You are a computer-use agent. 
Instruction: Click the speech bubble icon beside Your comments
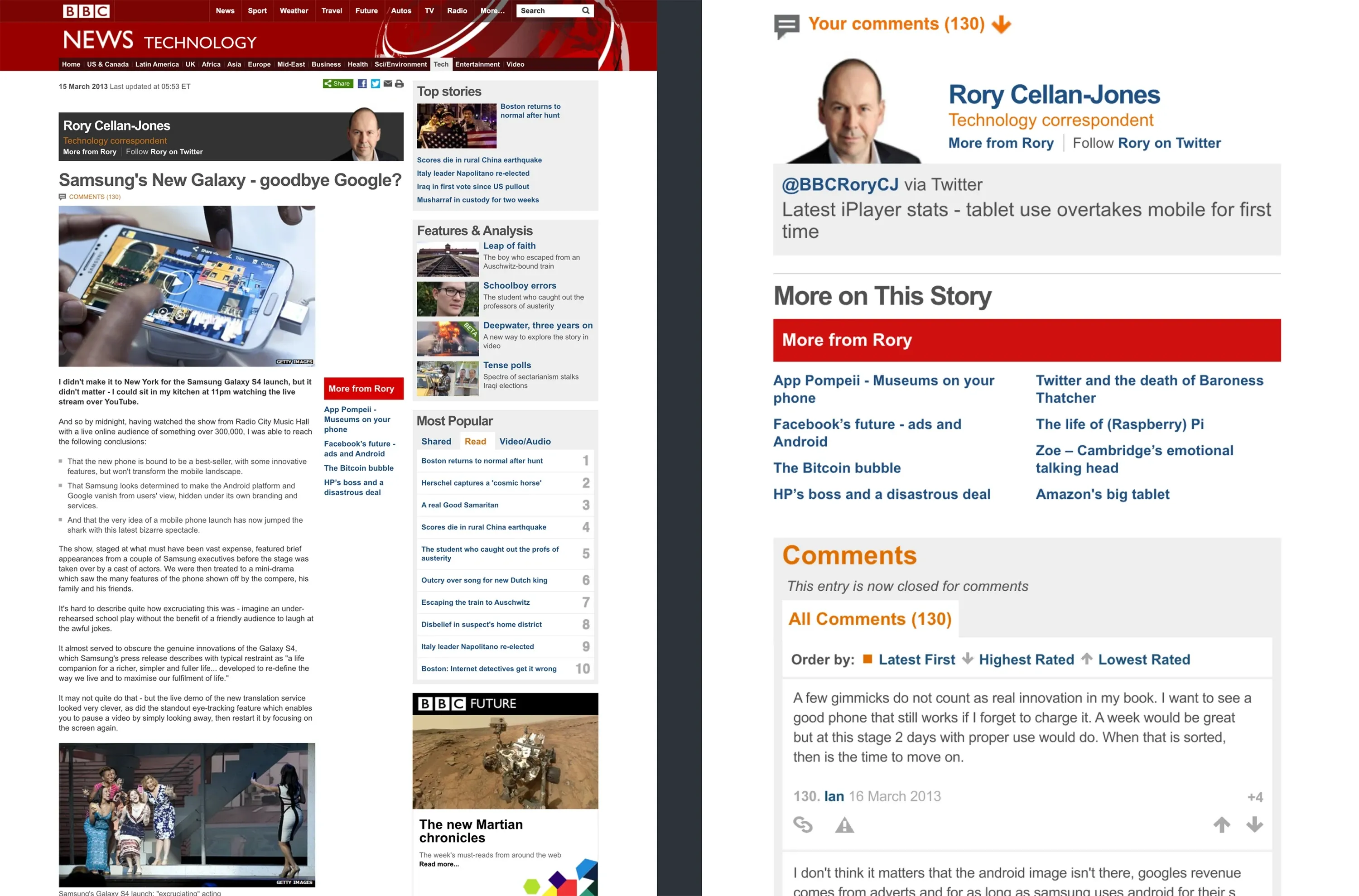786,26
